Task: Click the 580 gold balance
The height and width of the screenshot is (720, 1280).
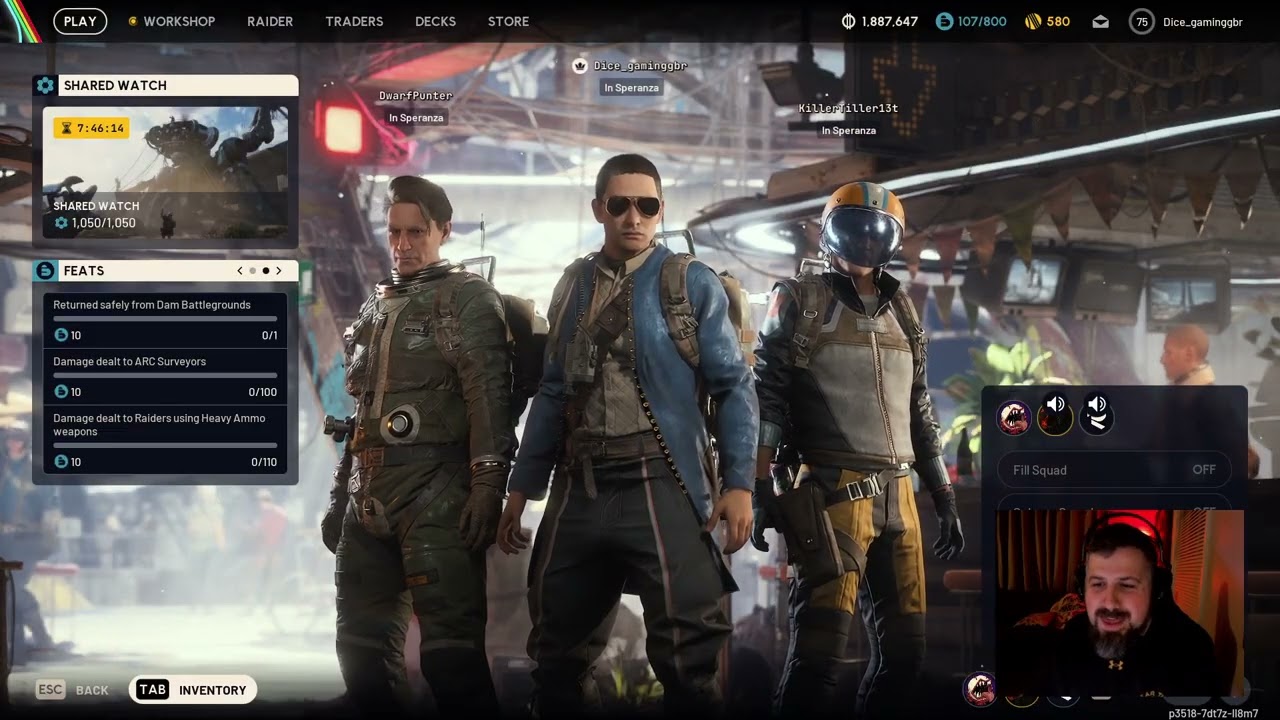Action: point(1058,21)
